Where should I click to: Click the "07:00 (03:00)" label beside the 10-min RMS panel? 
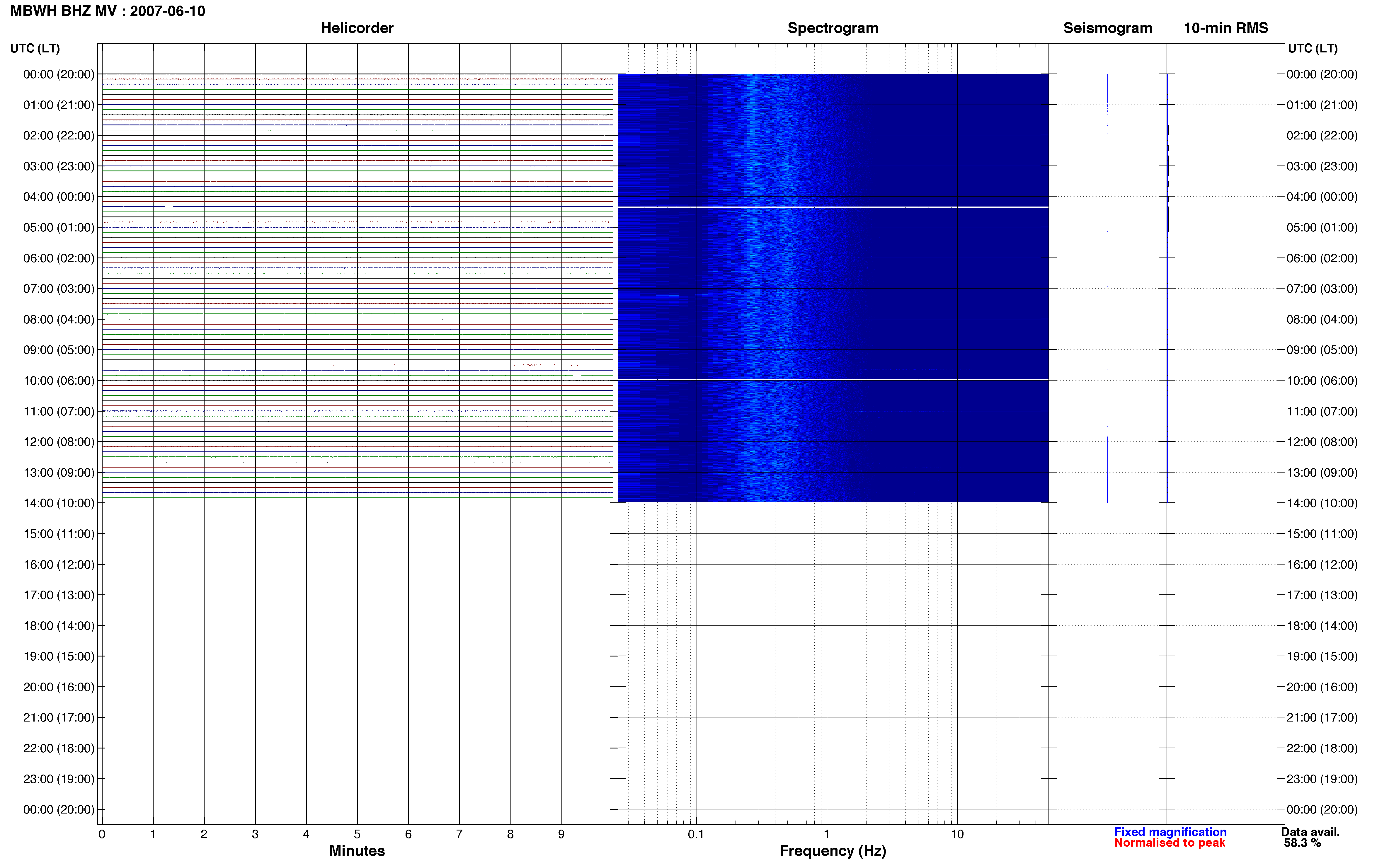(x=1322, y=289)
